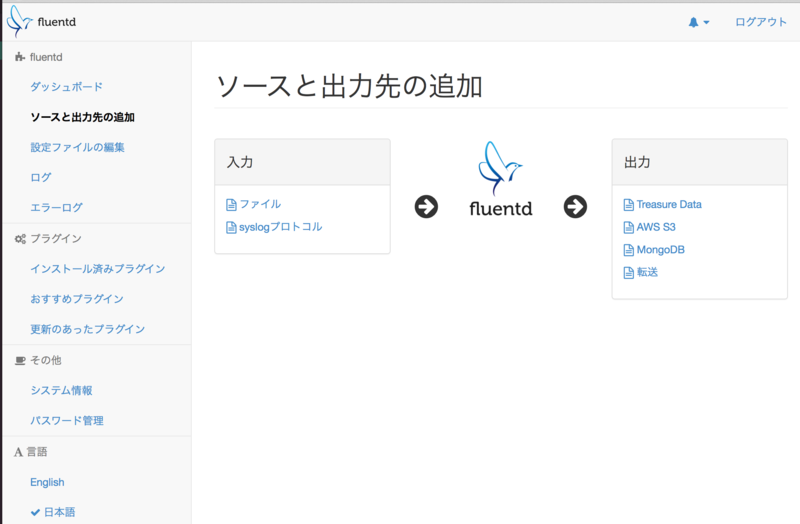Click the 出力 panel header
Screen dimensions: 800x524
(699, 162)
